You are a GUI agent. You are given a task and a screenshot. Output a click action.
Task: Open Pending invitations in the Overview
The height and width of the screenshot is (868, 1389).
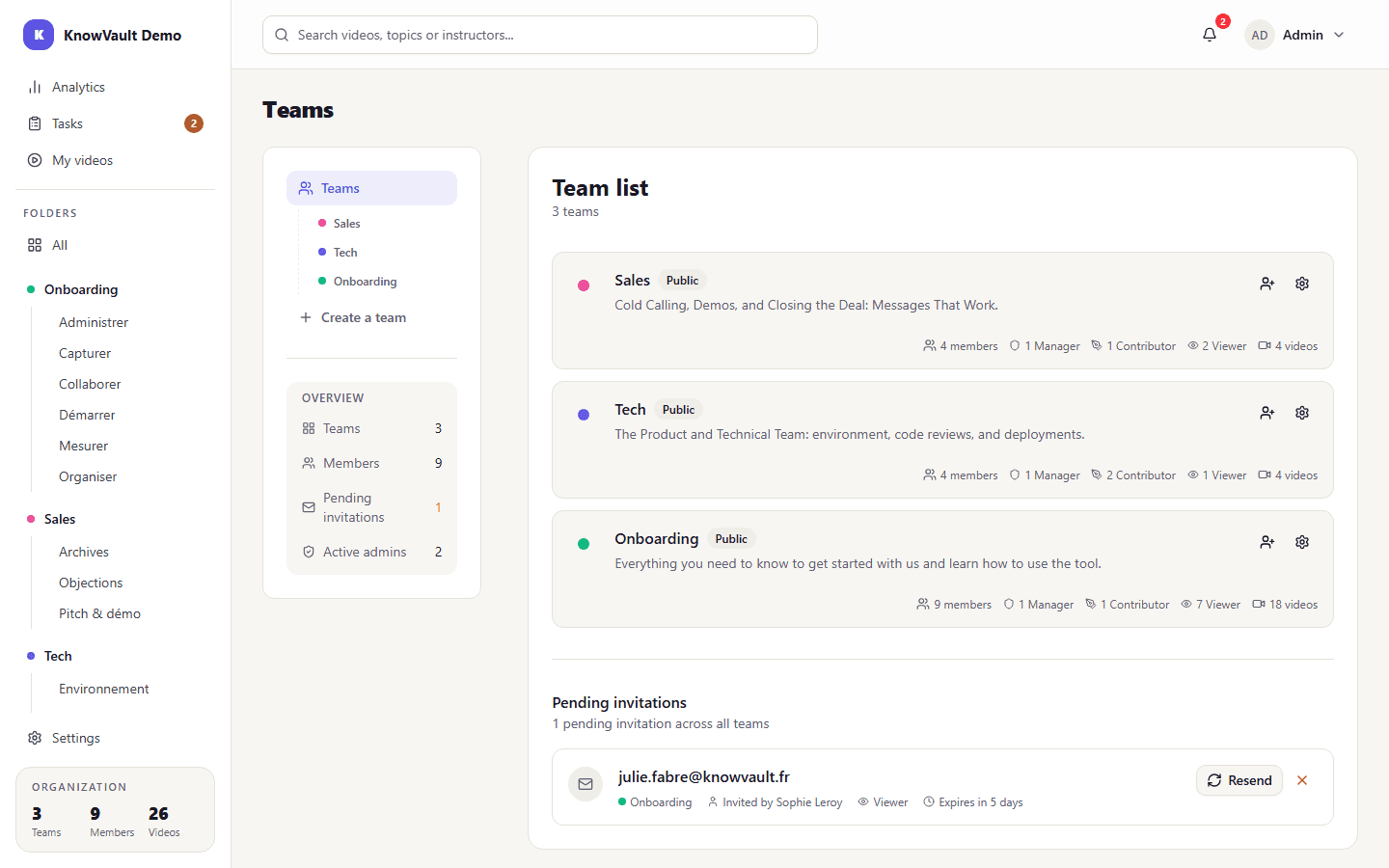pyautogui.click(x=371, y=507)
